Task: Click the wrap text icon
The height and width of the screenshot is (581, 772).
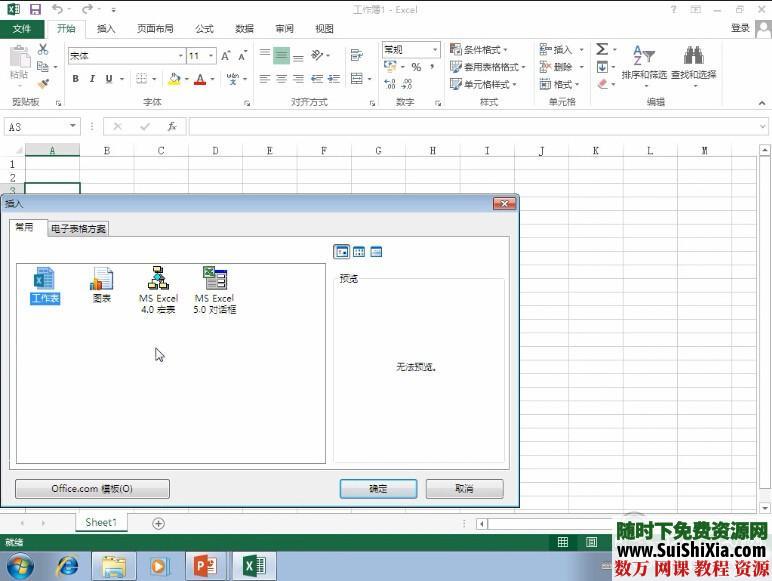Action: pos(357,55)
